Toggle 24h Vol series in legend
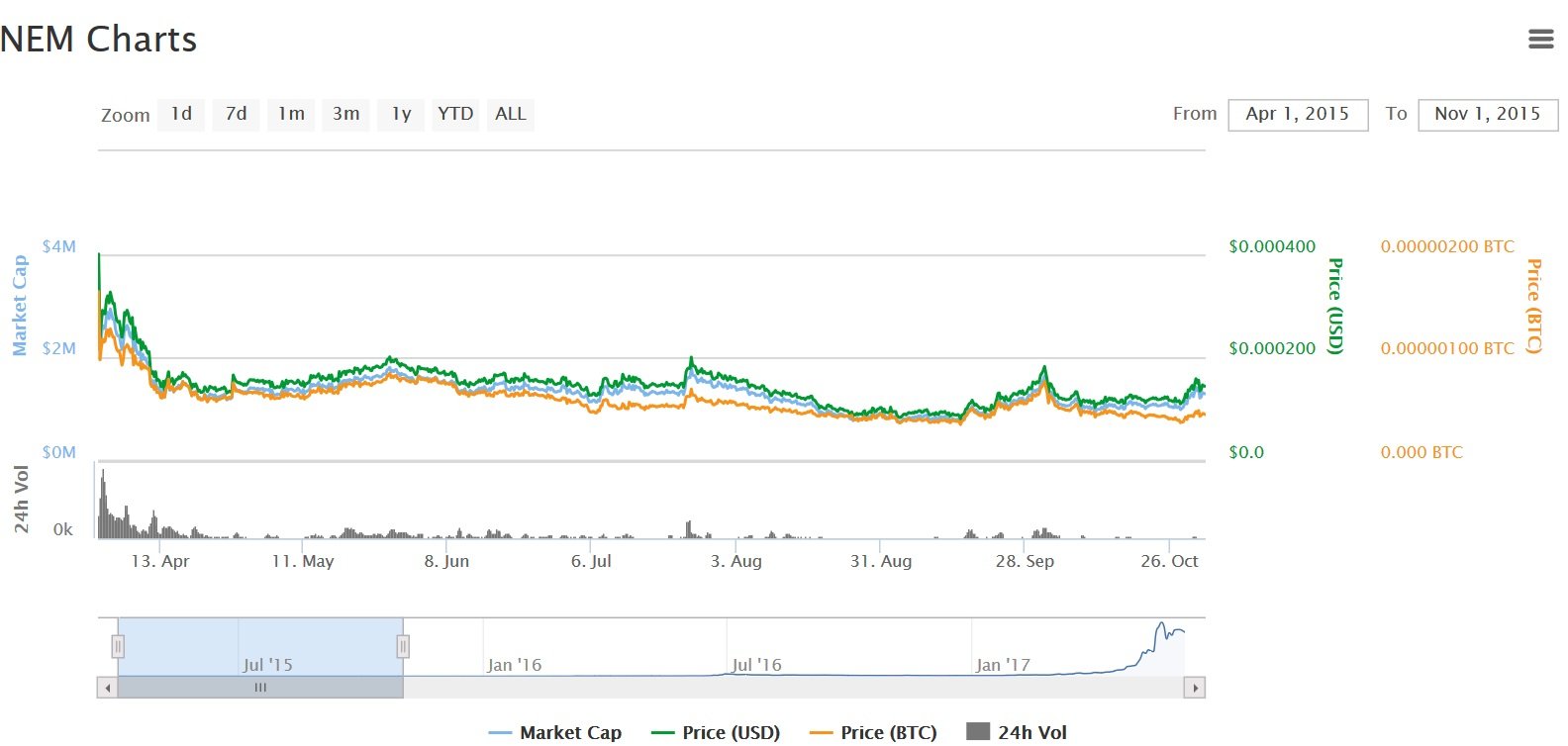The height and width of the screenshot is (746, 1568). click(x=1017, y=732)
